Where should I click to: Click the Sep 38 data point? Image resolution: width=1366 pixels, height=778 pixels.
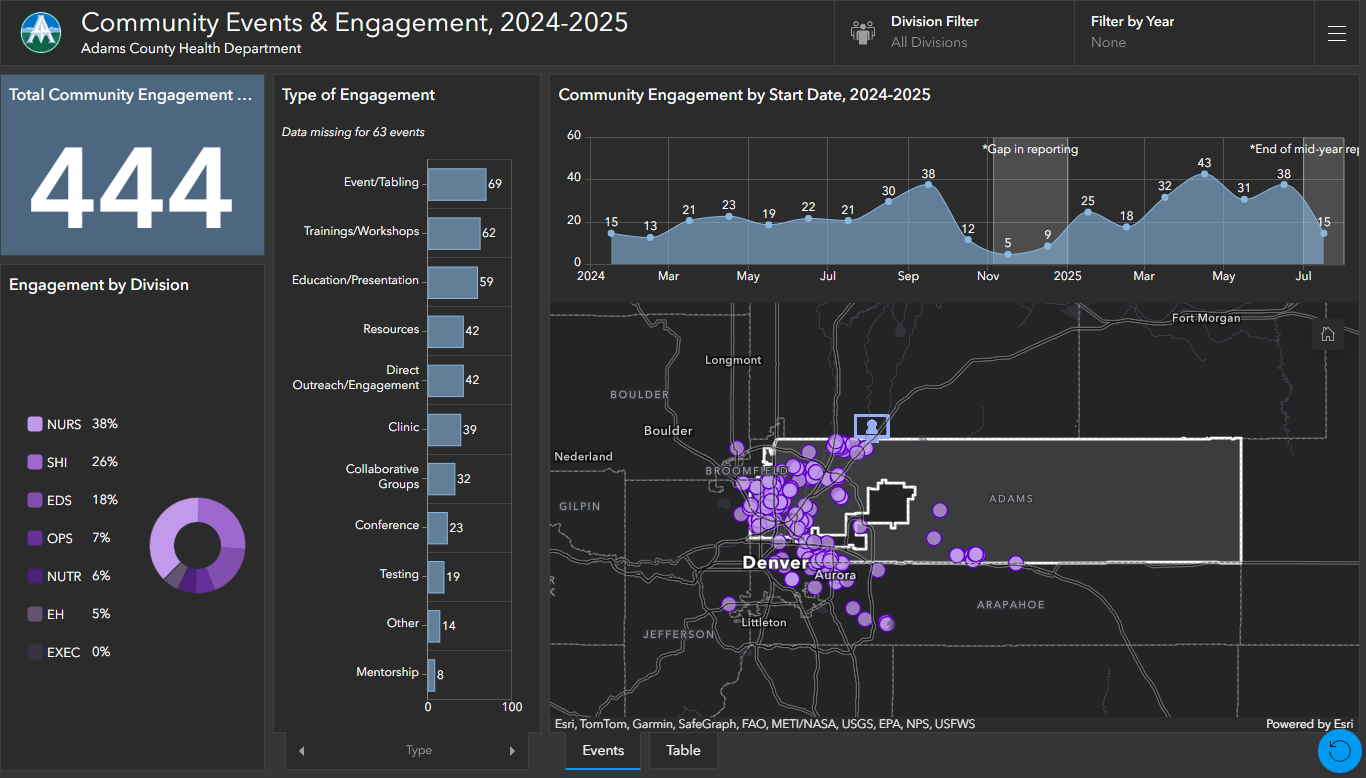(928, 184)
